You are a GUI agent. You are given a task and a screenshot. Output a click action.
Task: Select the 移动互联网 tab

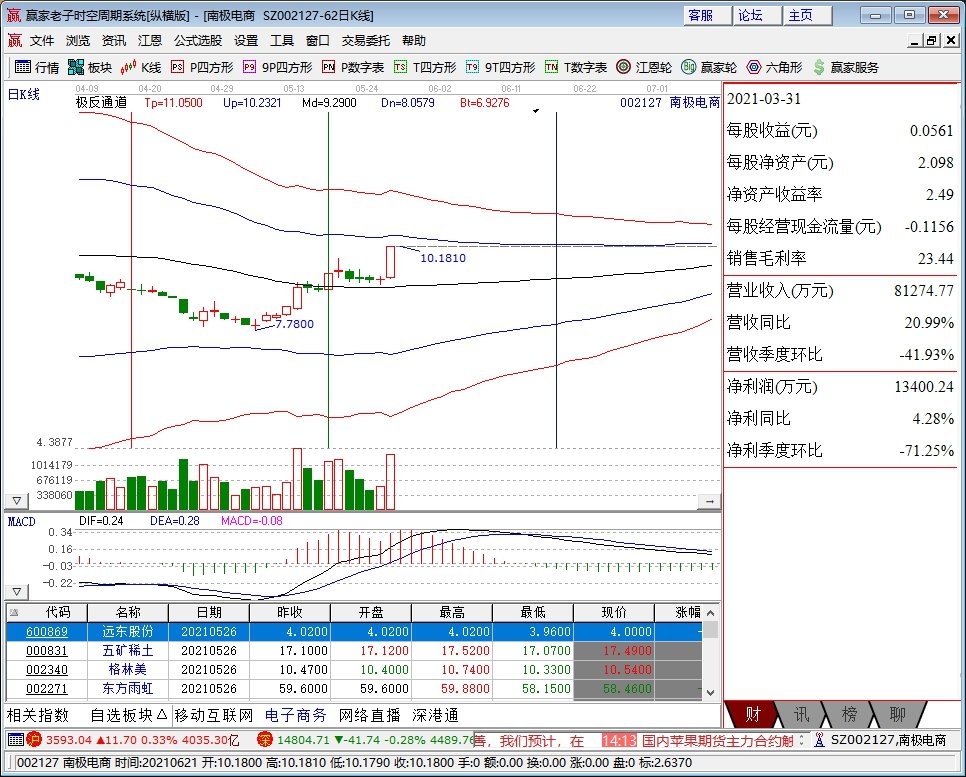pyautogui.click(x=214, y=715)
